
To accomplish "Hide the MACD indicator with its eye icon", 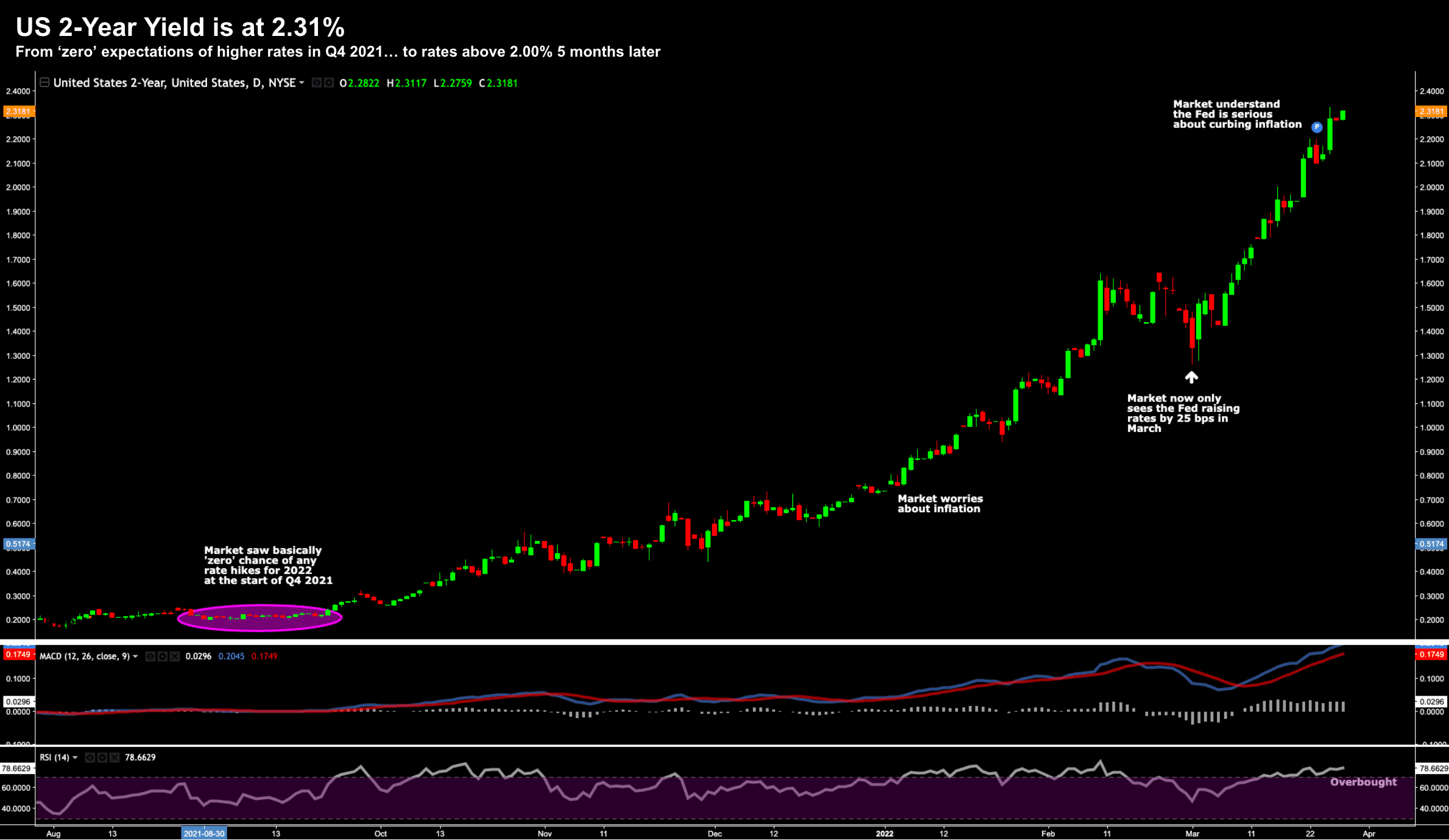I will [150, 656].
